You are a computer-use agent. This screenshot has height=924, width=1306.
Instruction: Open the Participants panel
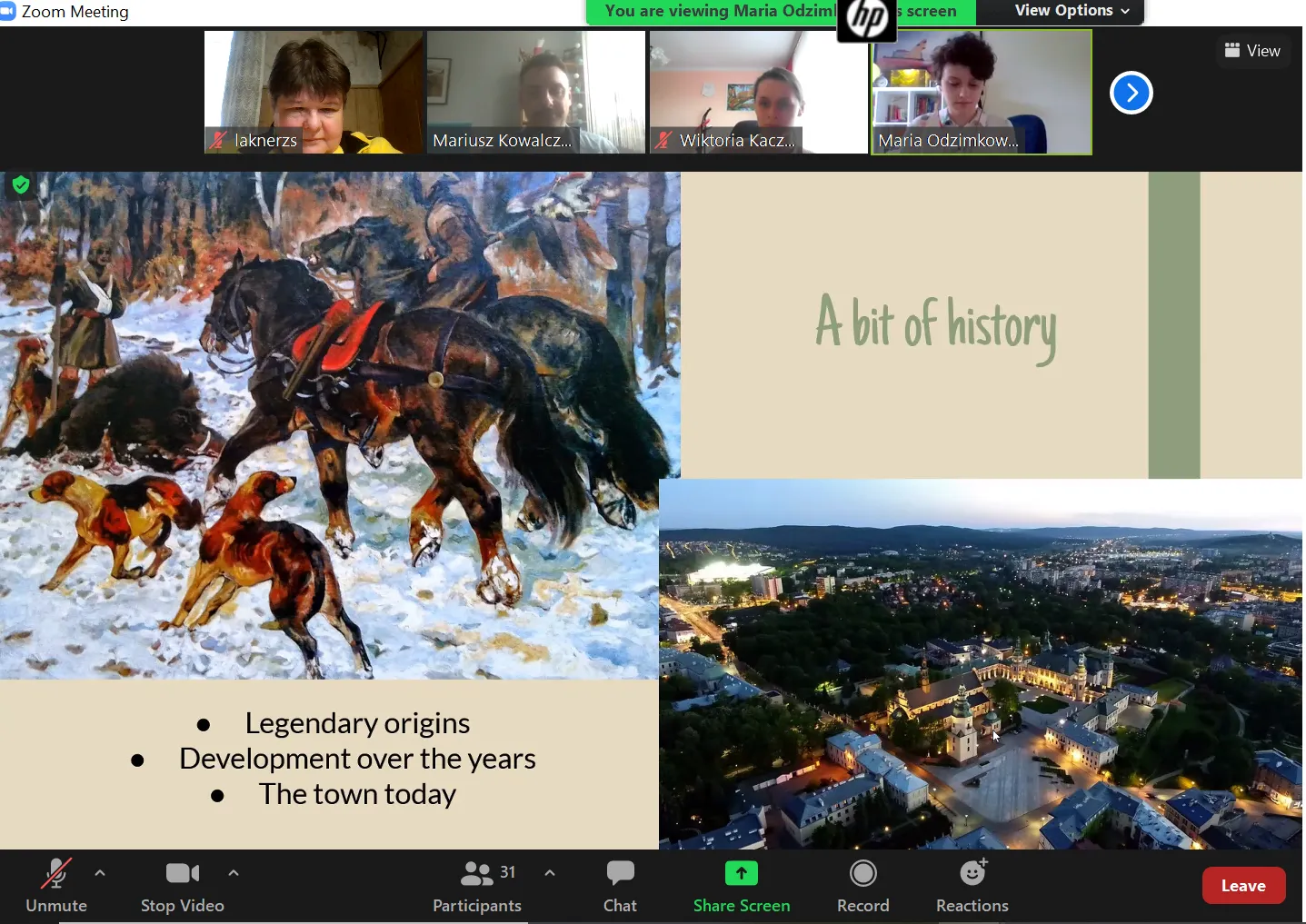tap(477, 886)
